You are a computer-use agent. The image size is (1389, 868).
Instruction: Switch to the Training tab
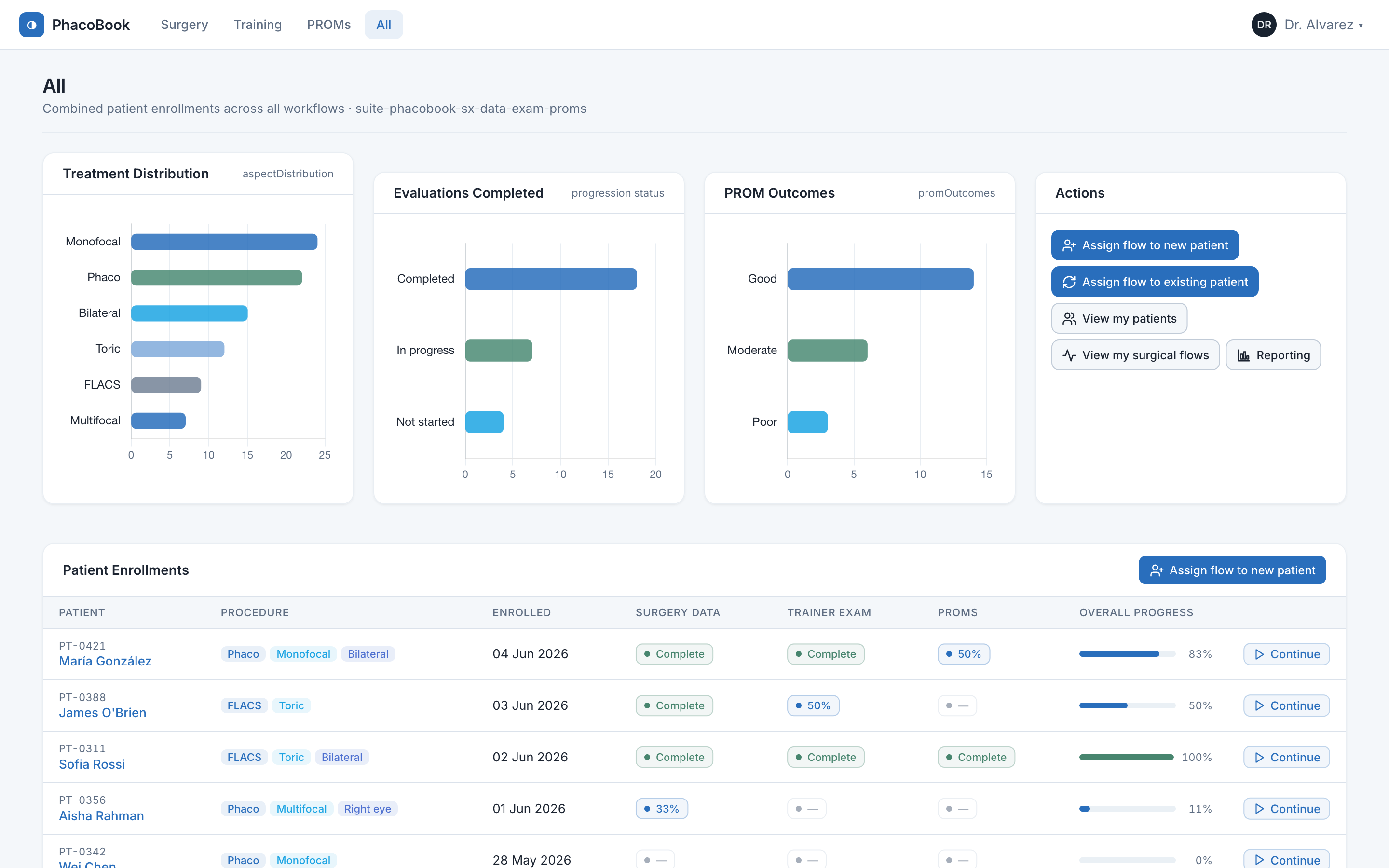(x=258, y=25)
